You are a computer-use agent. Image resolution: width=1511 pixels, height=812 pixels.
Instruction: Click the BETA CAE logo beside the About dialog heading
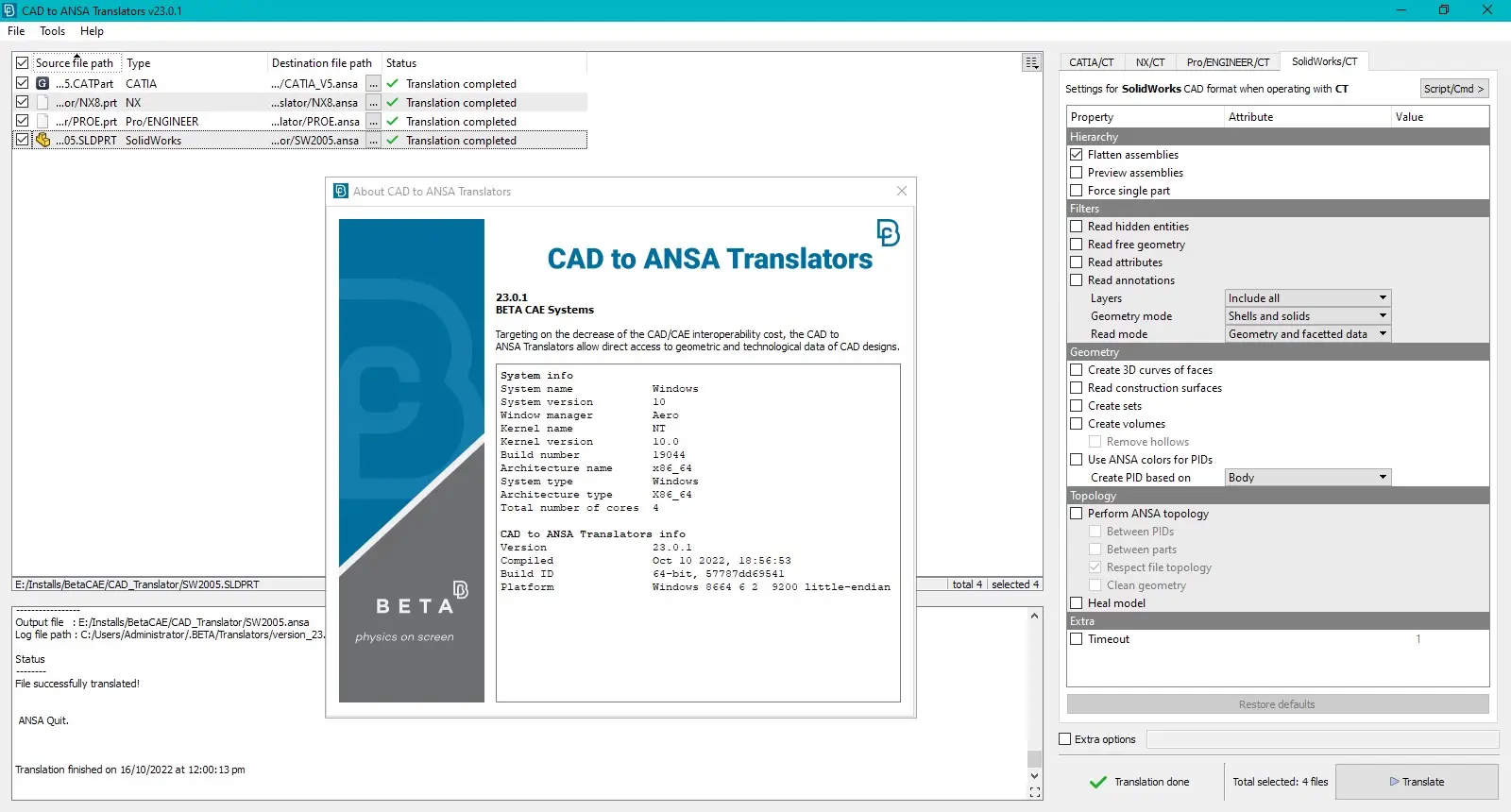(888, 232)
